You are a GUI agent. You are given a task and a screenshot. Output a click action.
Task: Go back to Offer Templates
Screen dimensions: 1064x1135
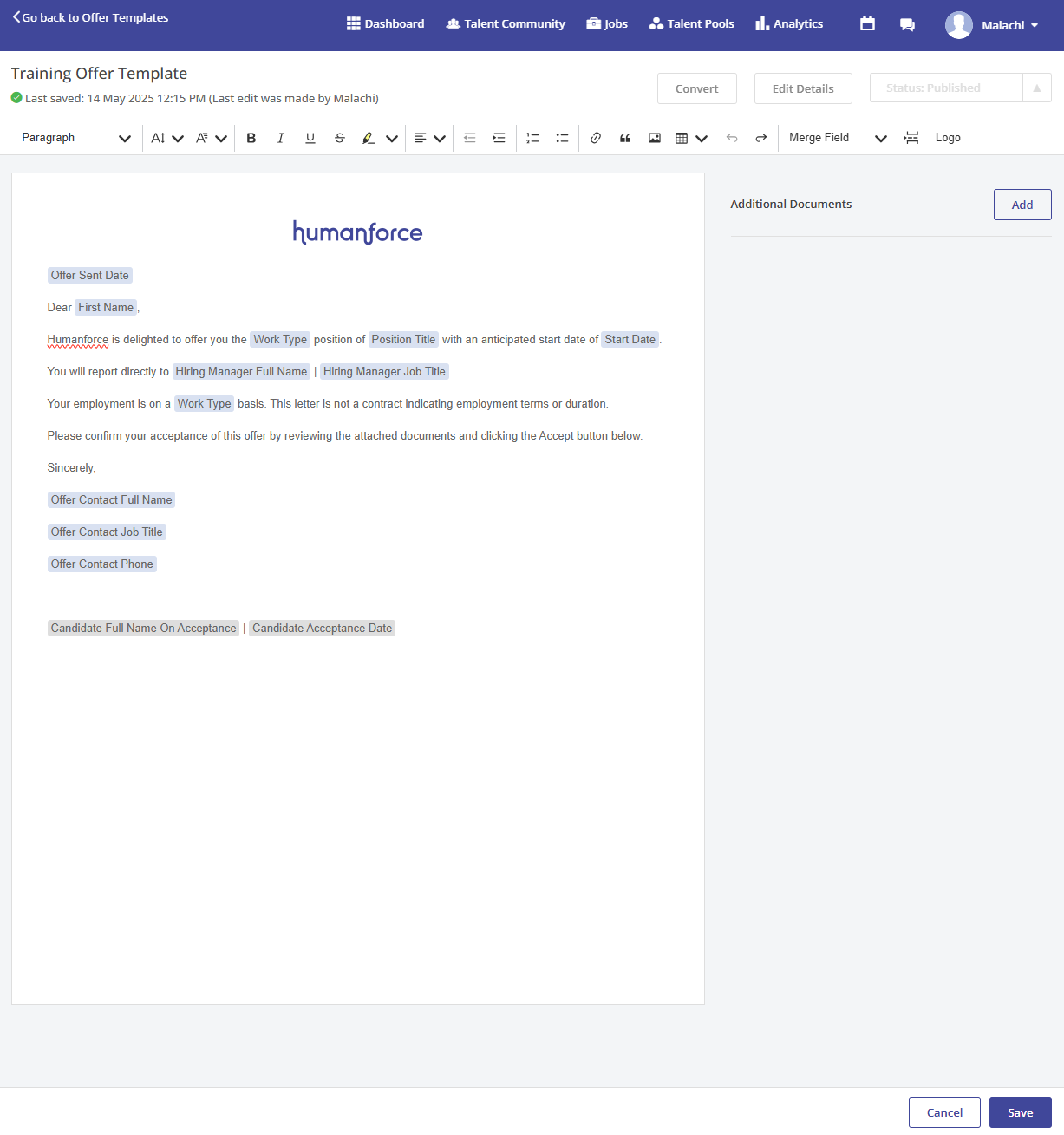[x=90, y=17]
